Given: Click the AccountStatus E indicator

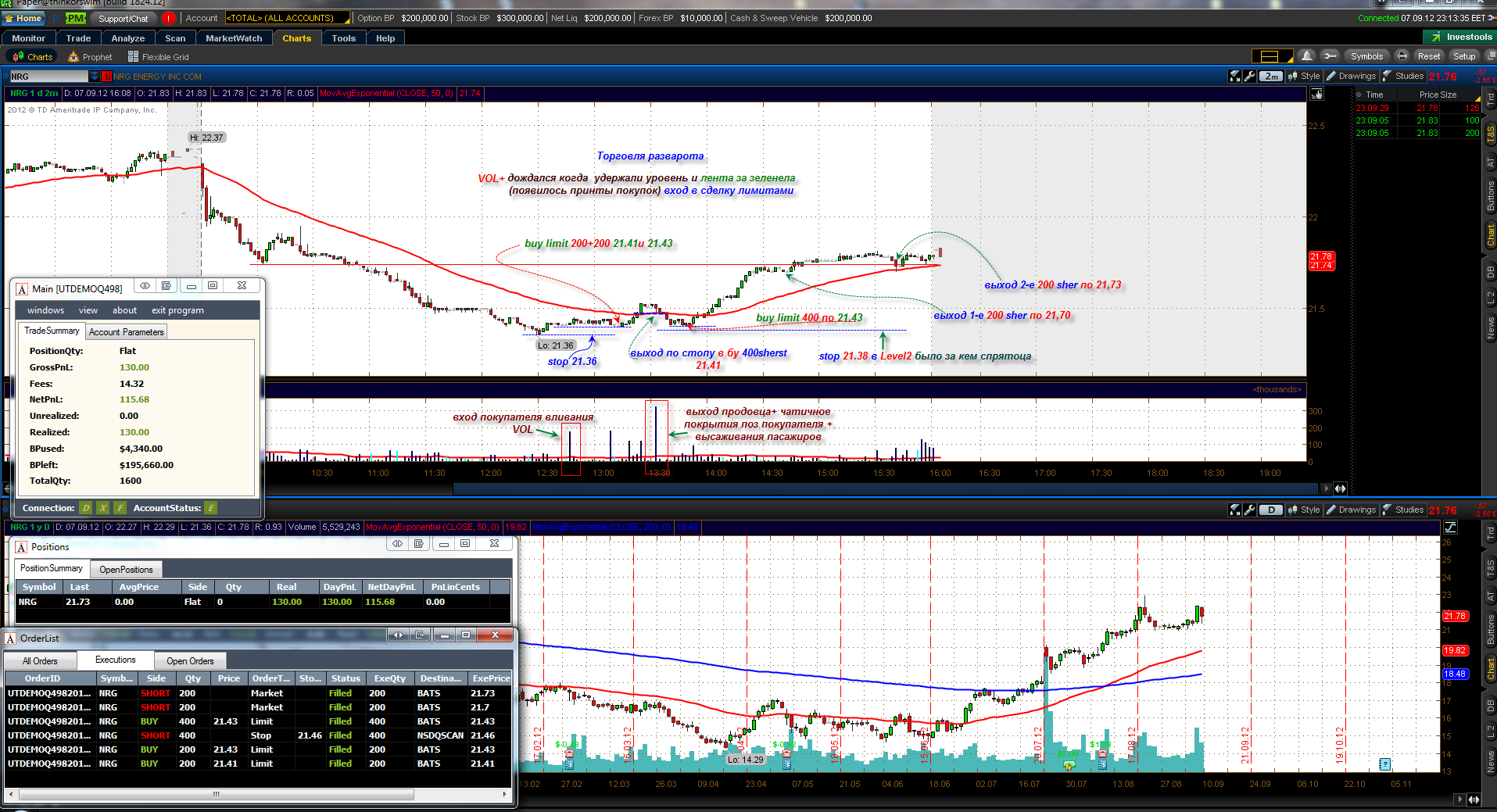Looking at the screenshot, I should point(210,508).
